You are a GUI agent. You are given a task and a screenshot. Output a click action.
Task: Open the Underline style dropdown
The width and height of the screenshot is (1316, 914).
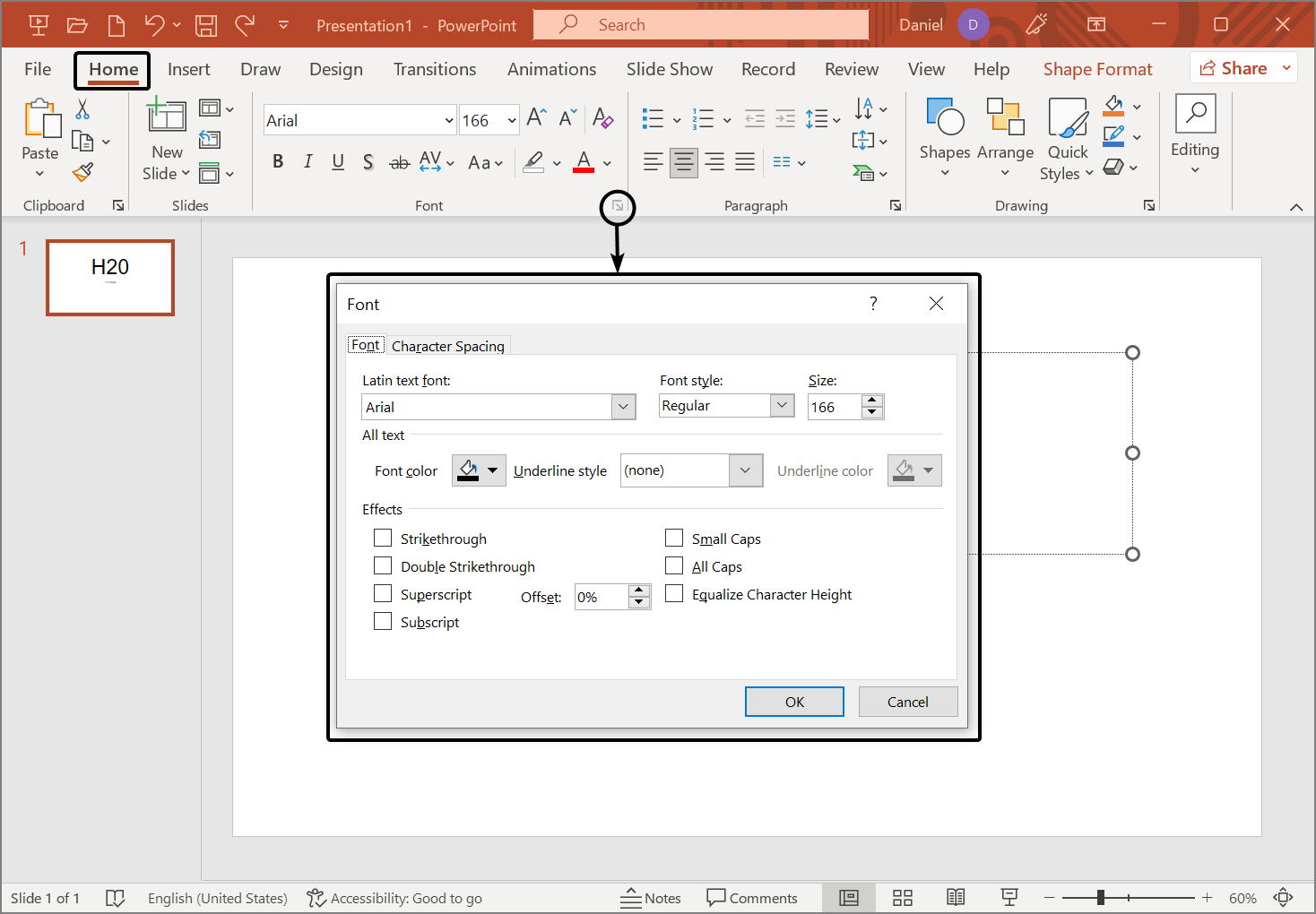(x=745, y=470)
